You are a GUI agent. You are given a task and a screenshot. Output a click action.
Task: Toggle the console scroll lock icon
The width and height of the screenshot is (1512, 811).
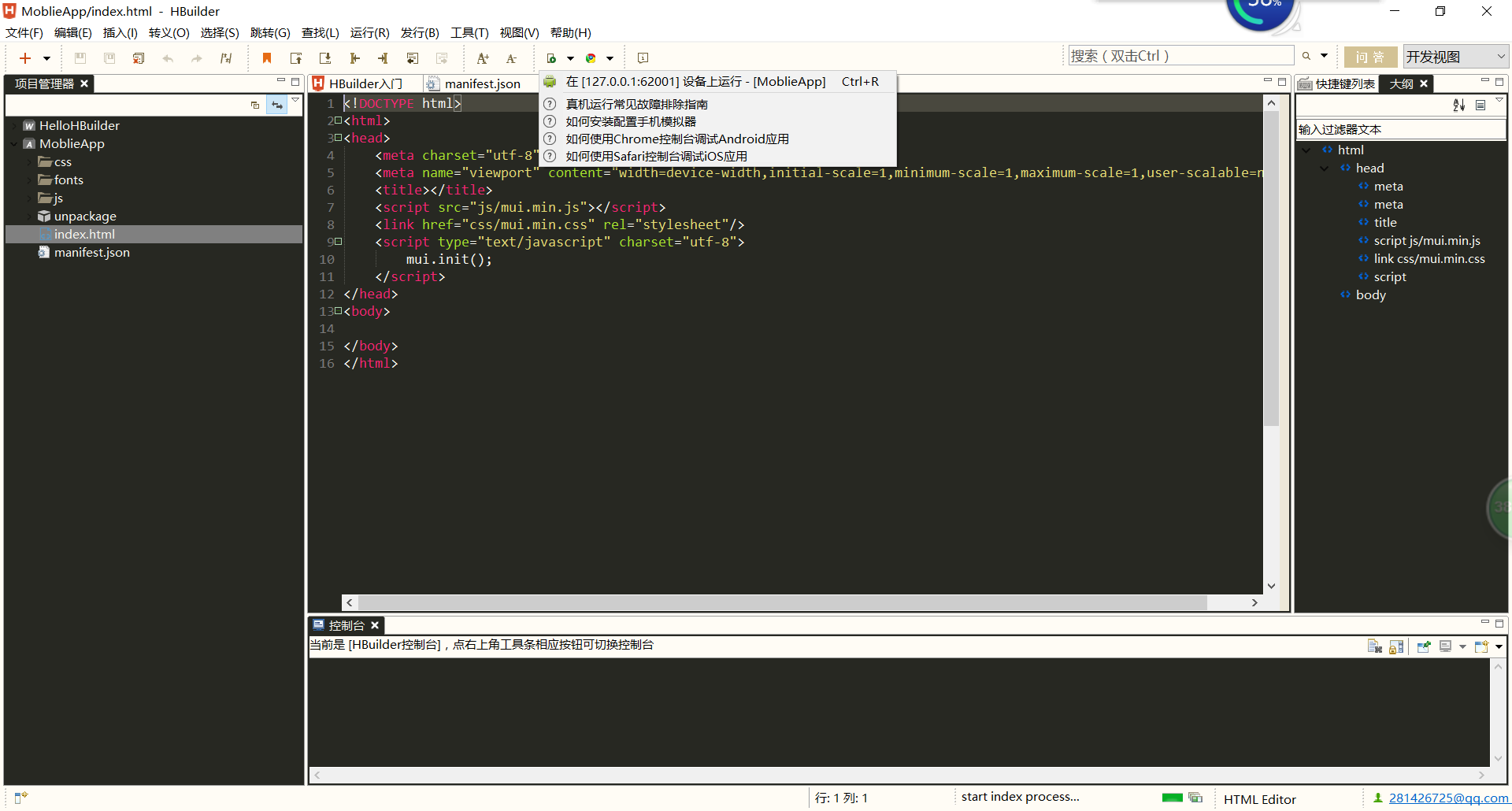(1396, 646)
